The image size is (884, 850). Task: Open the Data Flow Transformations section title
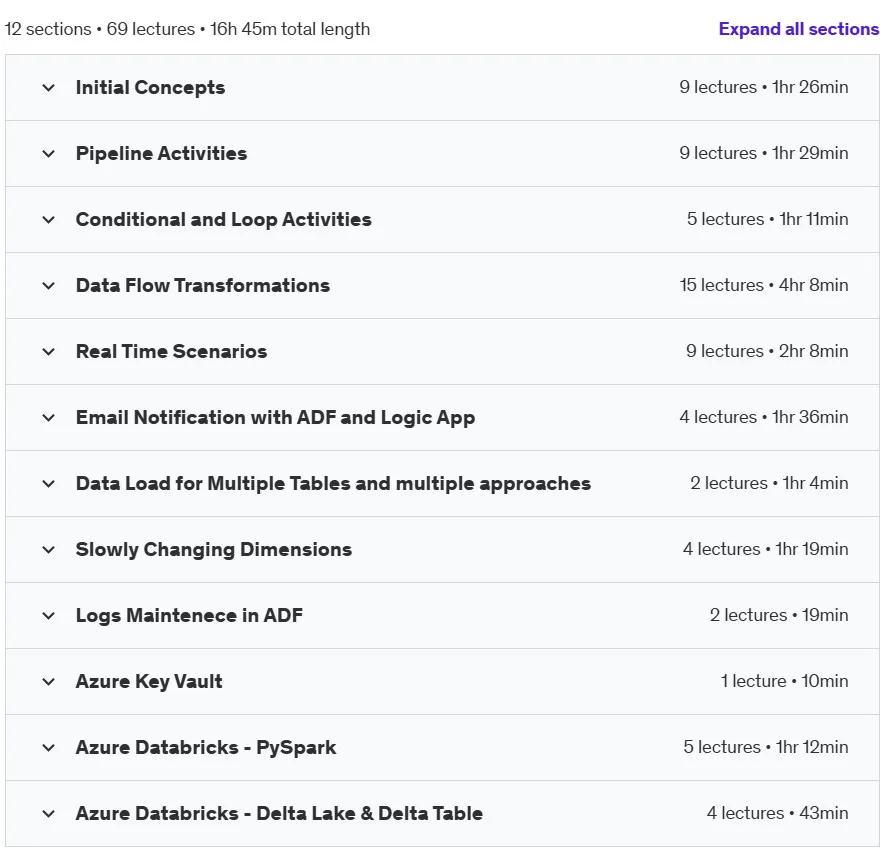pos(203,285)
